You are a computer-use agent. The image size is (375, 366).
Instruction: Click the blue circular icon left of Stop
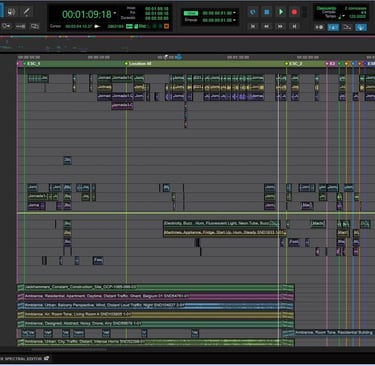coord(253,12)
